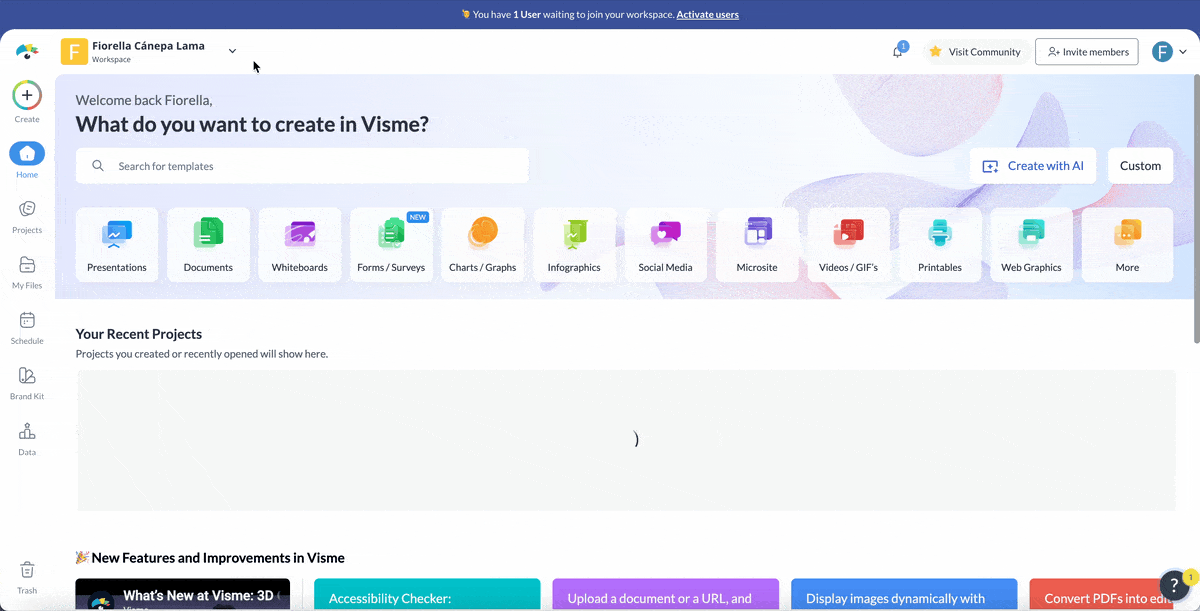Open Brand Kit in sidebar

coord(27,383)
